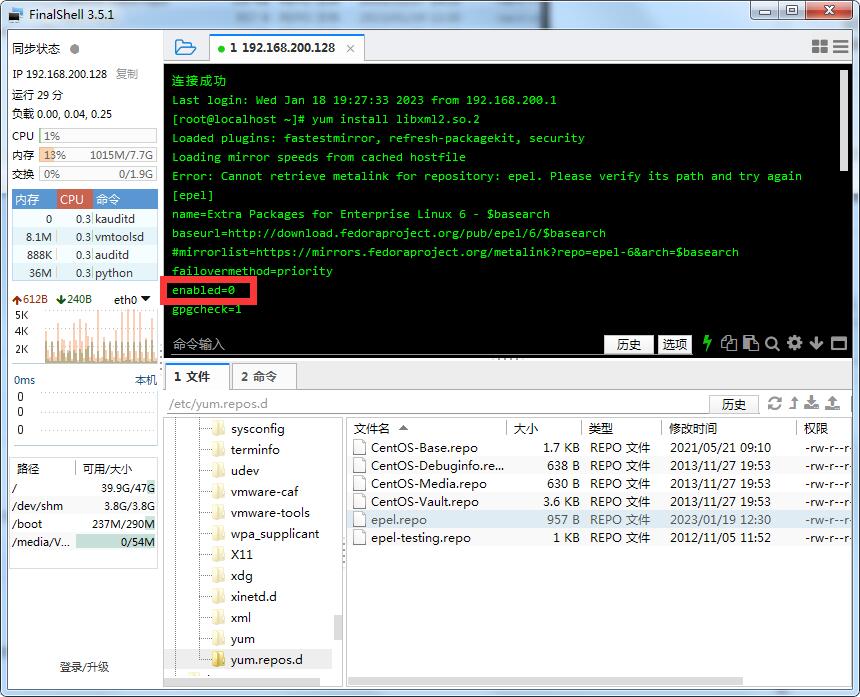
Task: Click the 选项 button
Action: (x=674, y=344)
